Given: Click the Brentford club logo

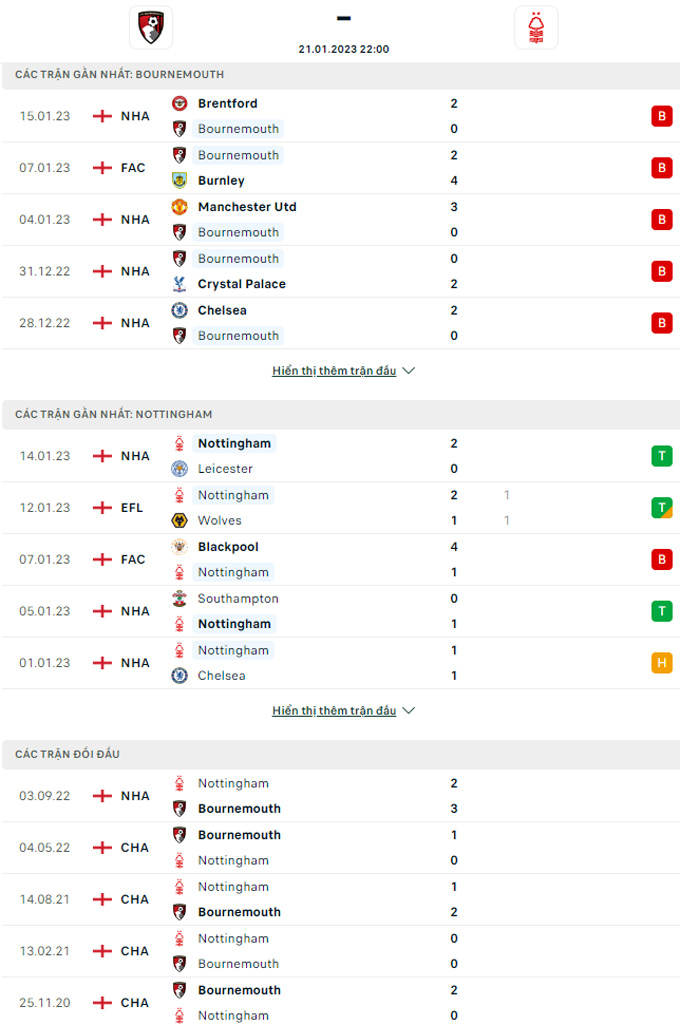Looking at the screenshot, I should (180, 103).
